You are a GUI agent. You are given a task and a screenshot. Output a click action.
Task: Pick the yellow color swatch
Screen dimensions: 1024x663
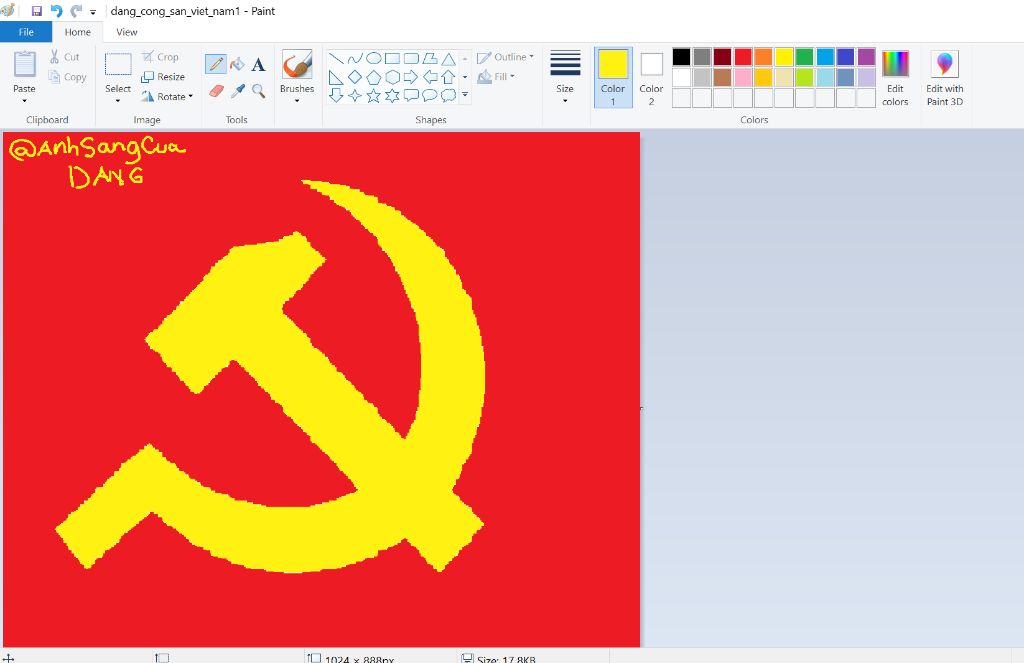coord(784,57)
